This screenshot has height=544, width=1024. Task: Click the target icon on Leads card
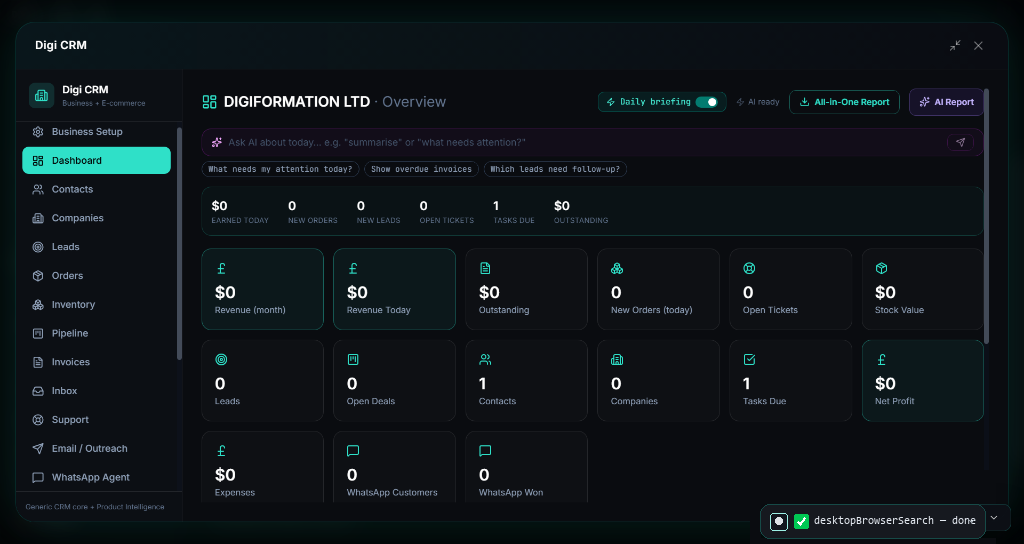(221, 359)
